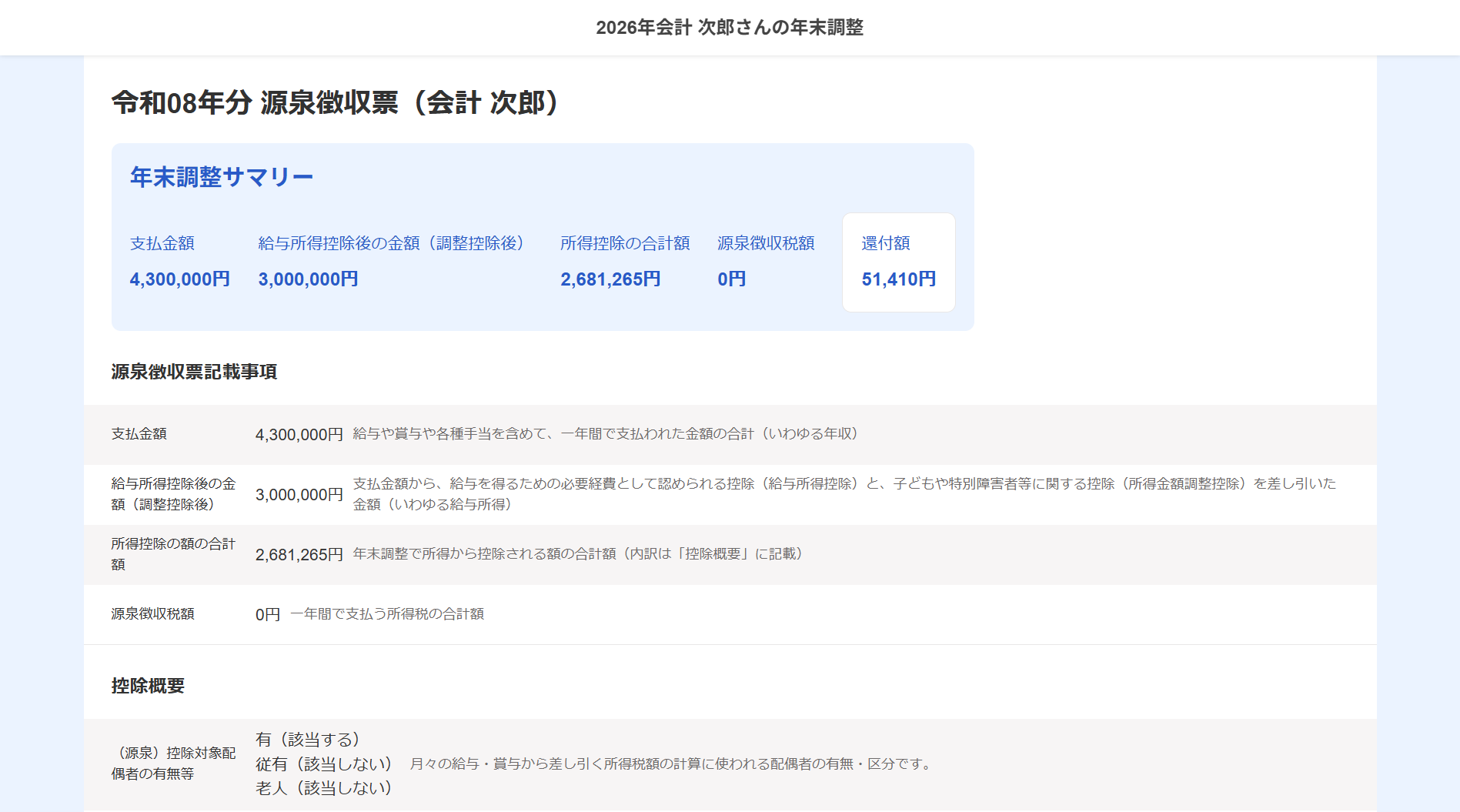Click description starting '支払金額から、給与を得るための必要経費'

(844, 494)
